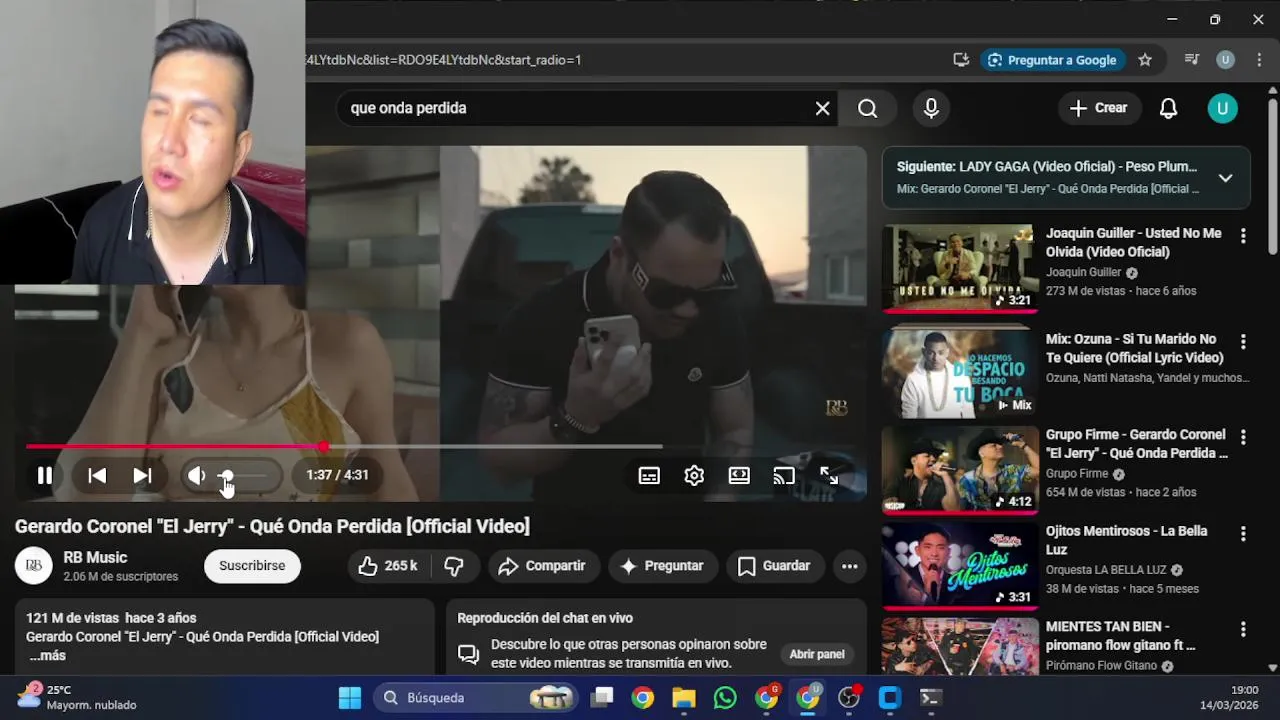Toggle subtitles on the video player
Screen dimensions: 1280x720
(649, 476)
